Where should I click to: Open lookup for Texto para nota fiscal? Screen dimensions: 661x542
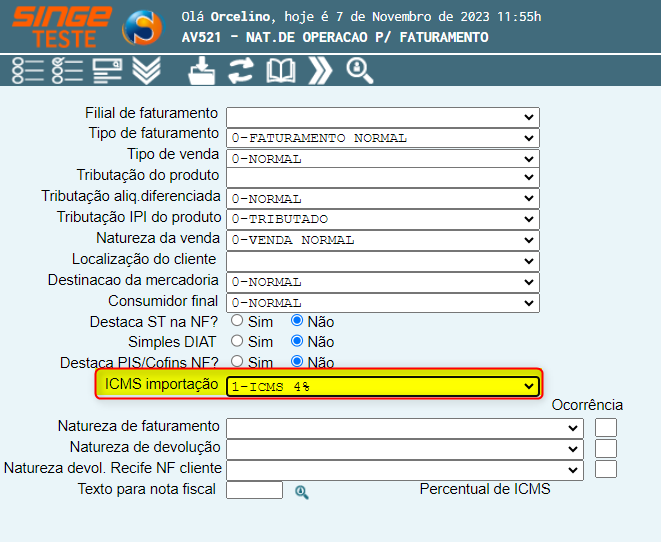tap(302, 492)
